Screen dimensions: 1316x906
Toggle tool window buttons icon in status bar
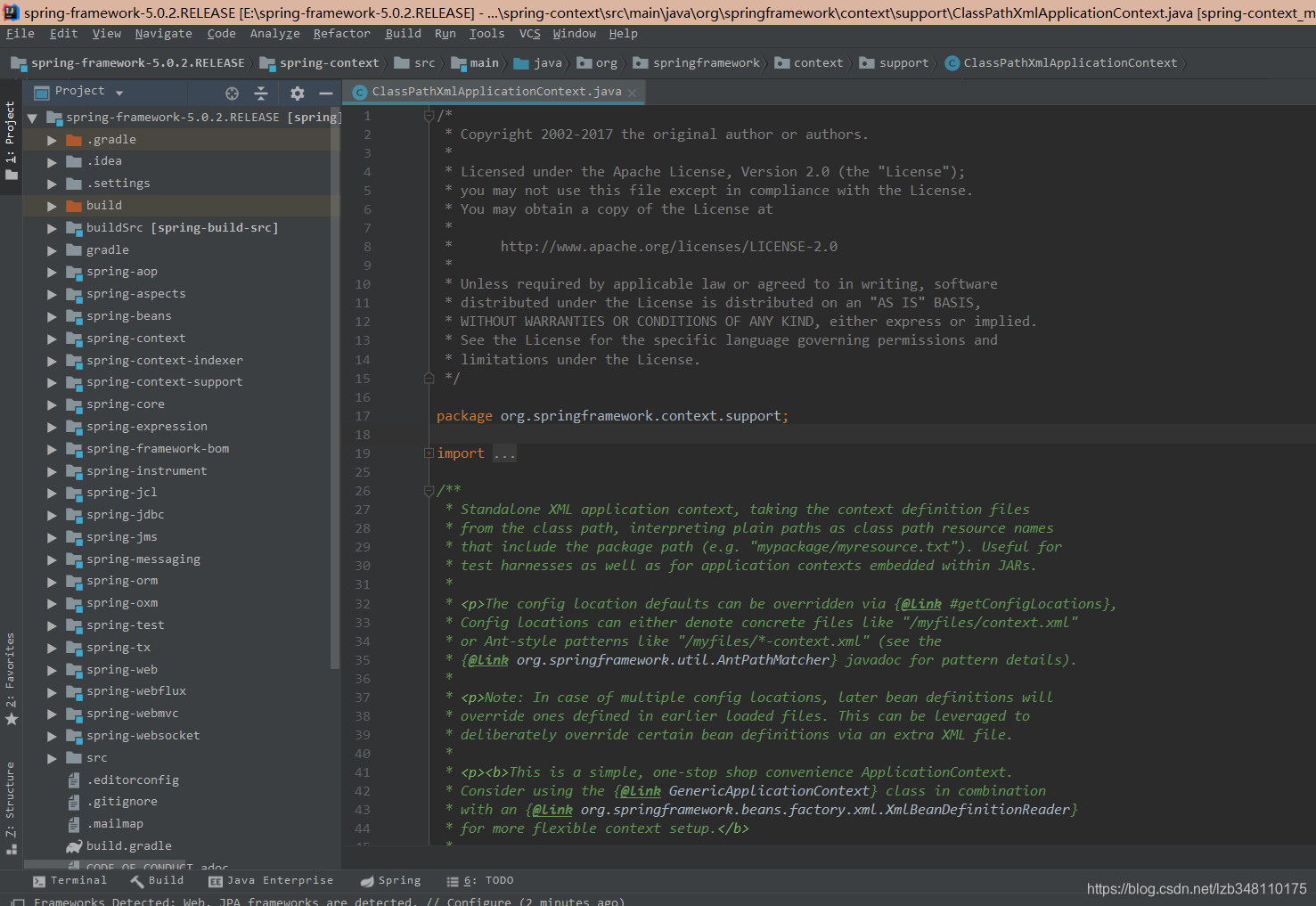pyautogui.click(x=18, y=902)
